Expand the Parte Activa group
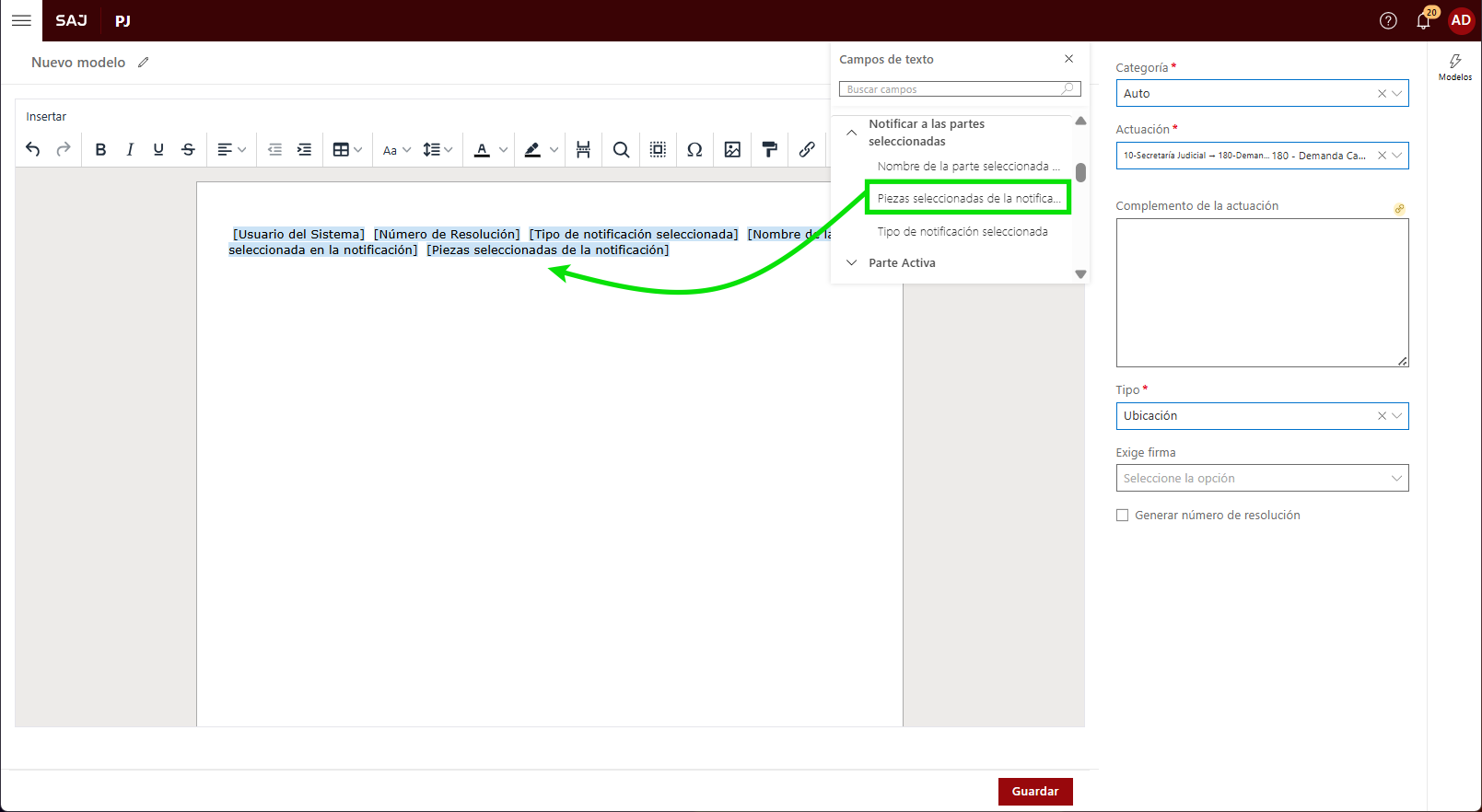Screen dimensions: 1482x812 [852, 263]
